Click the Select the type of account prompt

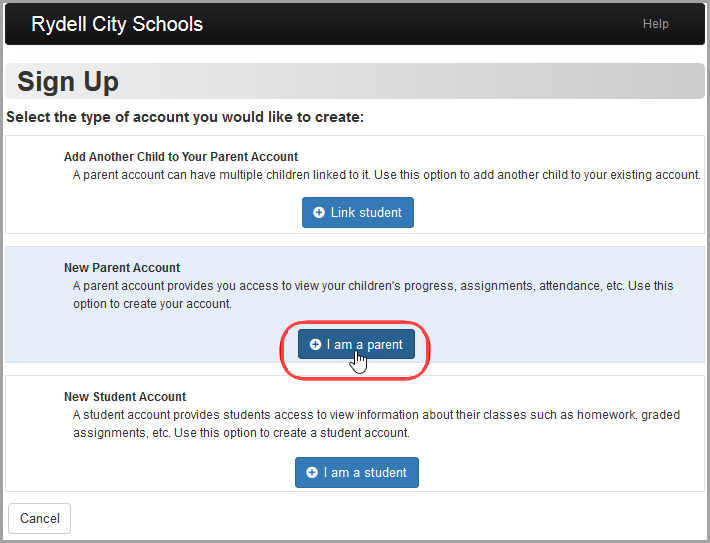pyautogui.click(x=185, y=117)
